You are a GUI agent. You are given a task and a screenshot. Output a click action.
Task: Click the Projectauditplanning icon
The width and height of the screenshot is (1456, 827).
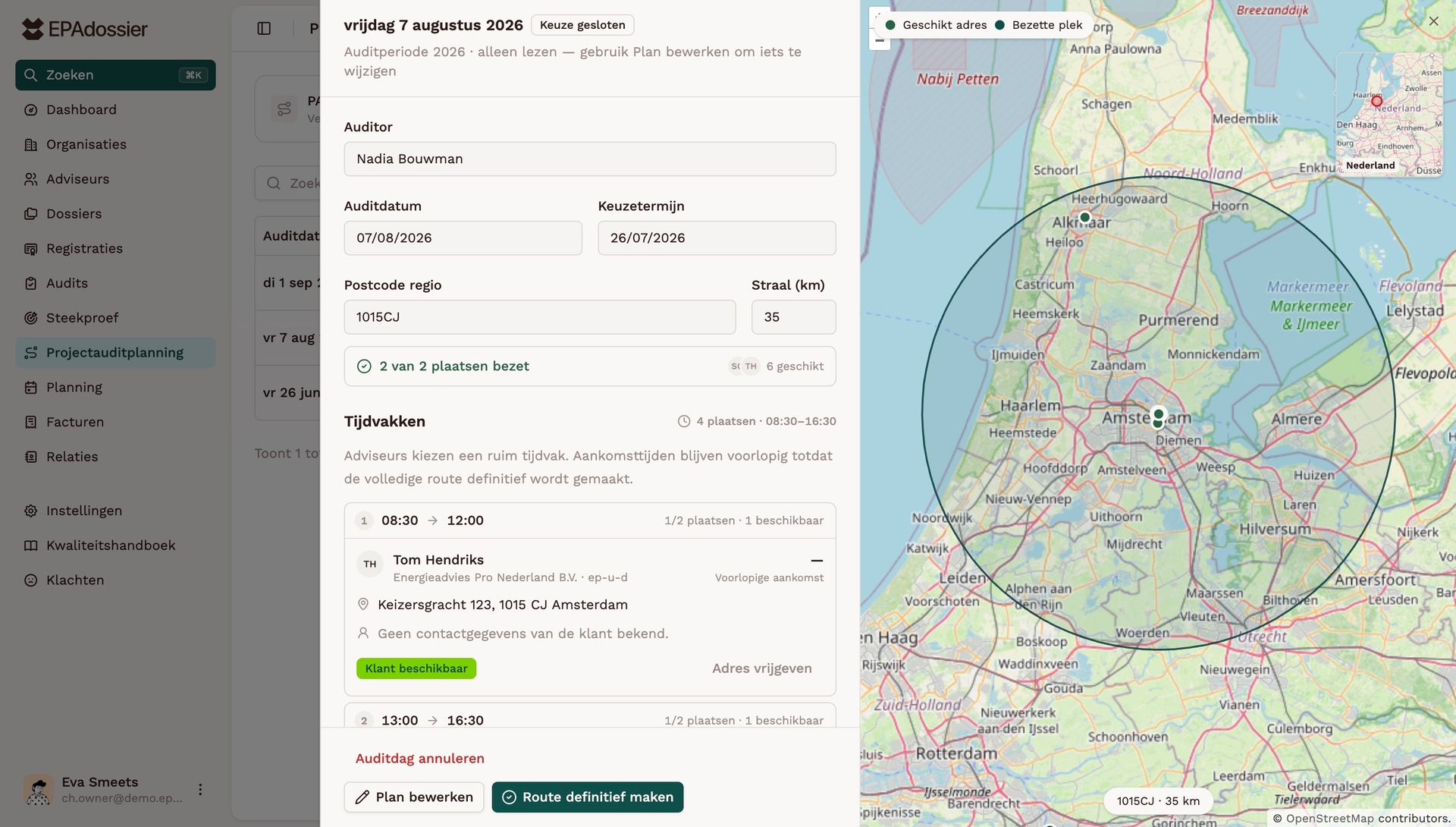[x=30, y=353]
